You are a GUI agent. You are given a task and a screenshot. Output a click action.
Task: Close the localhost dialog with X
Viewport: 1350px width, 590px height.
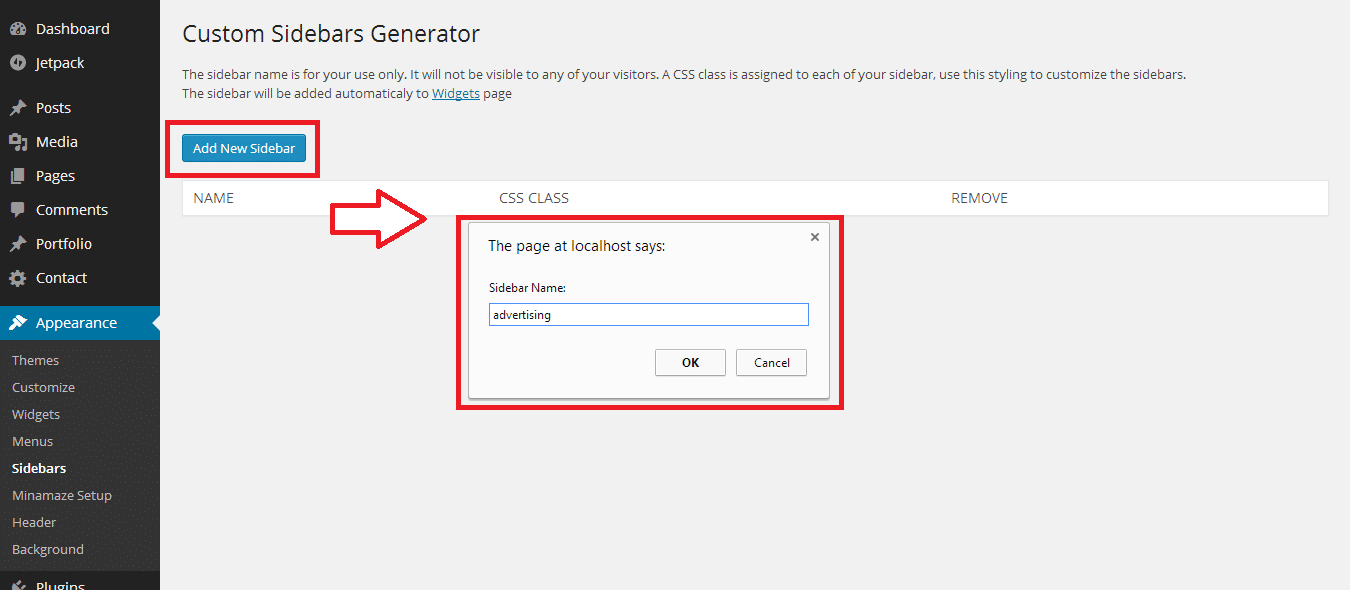pos(814,237)
